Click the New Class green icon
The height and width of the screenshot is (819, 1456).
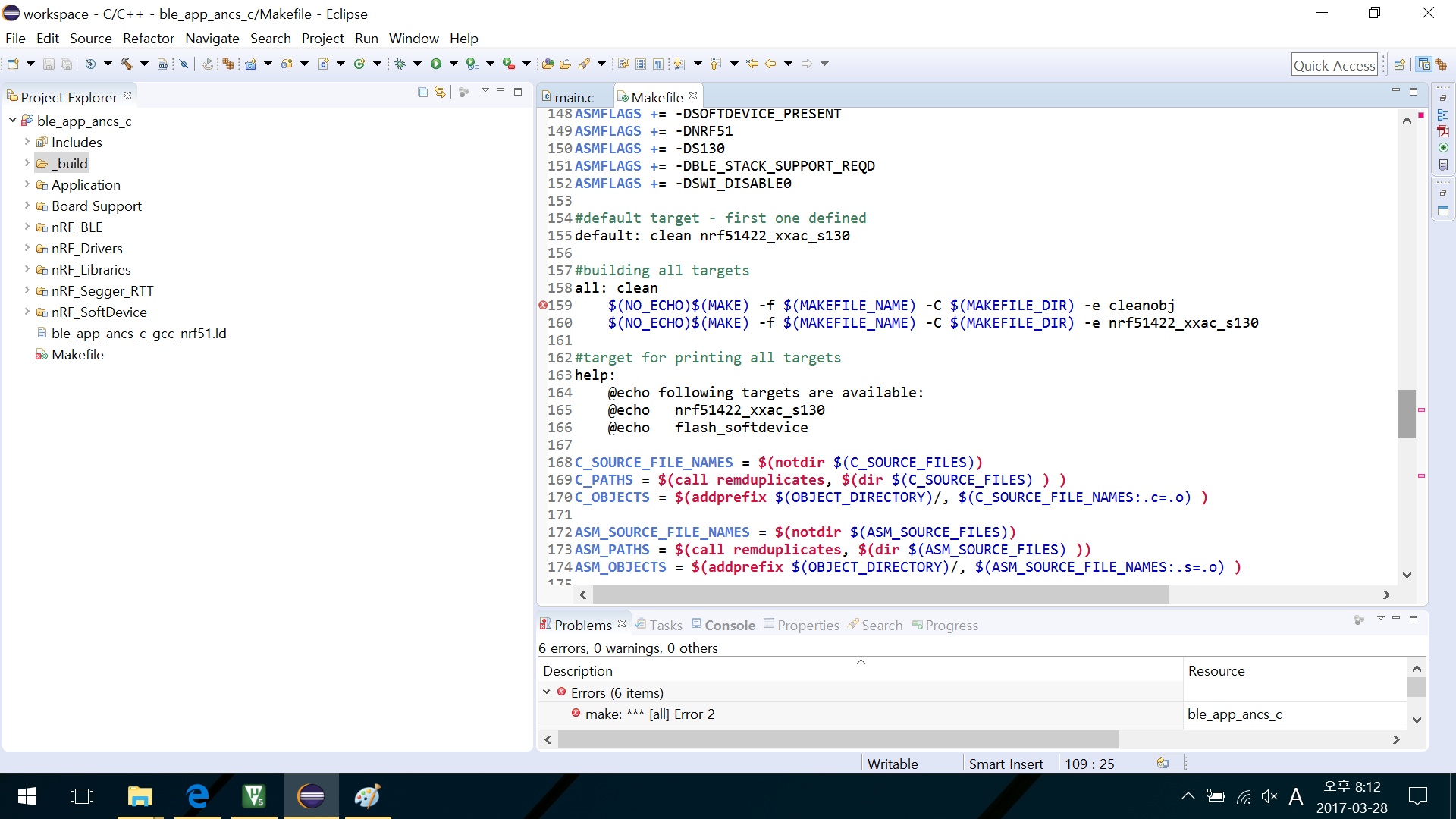click(x=359, y=64)
